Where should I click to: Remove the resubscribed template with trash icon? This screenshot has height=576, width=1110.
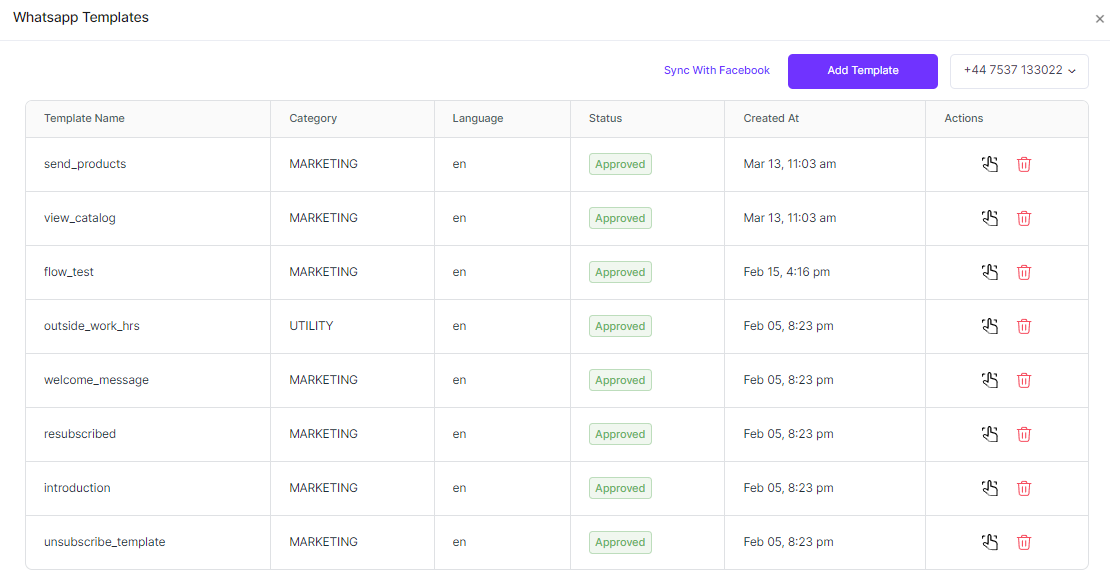1024,434
